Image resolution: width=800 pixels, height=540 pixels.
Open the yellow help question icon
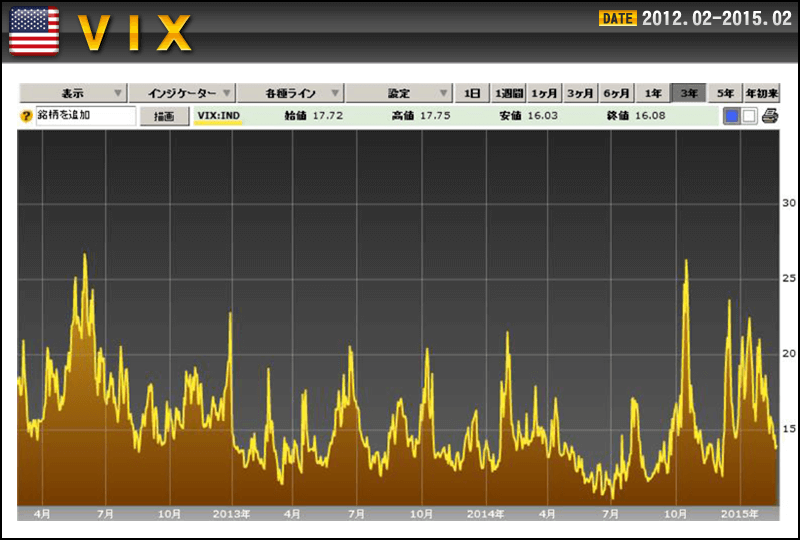pyautogui.click(x=26, y=116)
